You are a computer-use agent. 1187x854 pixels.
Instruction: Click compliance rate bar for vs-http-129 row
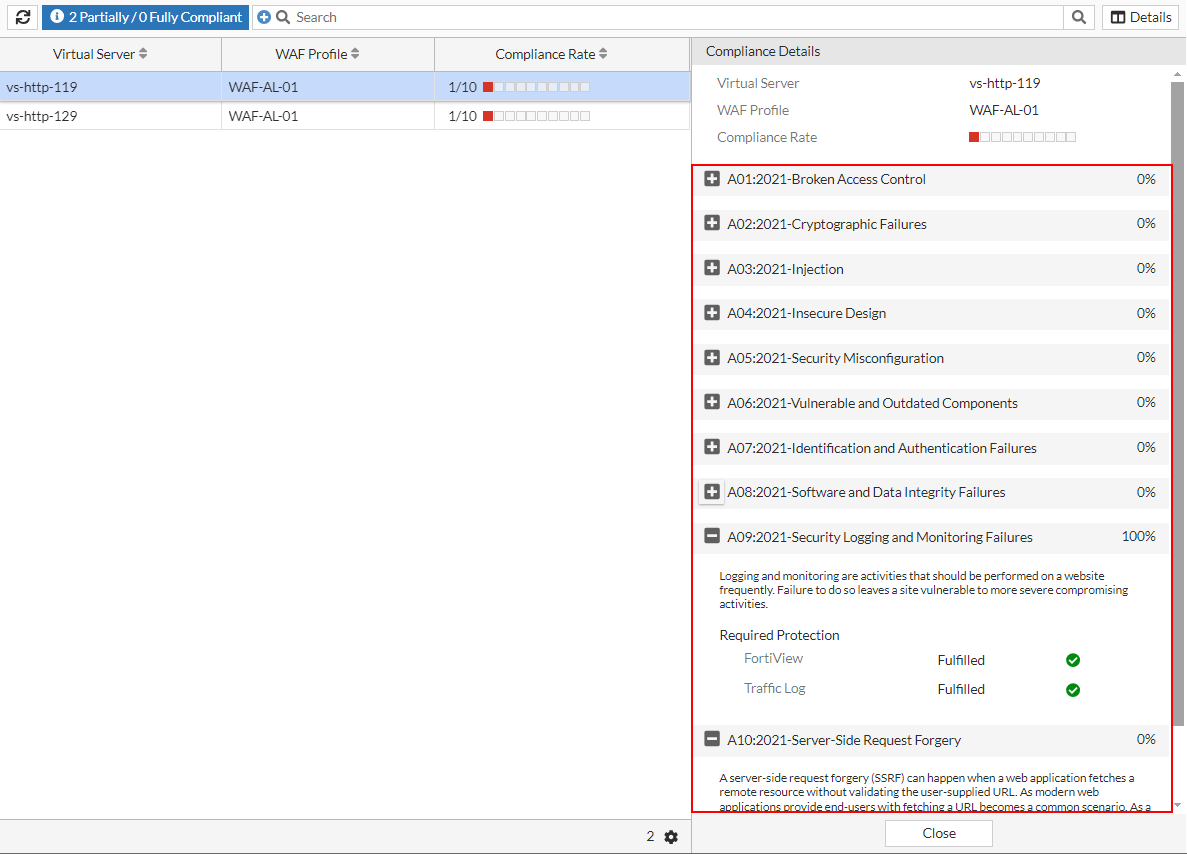point(537,116)
